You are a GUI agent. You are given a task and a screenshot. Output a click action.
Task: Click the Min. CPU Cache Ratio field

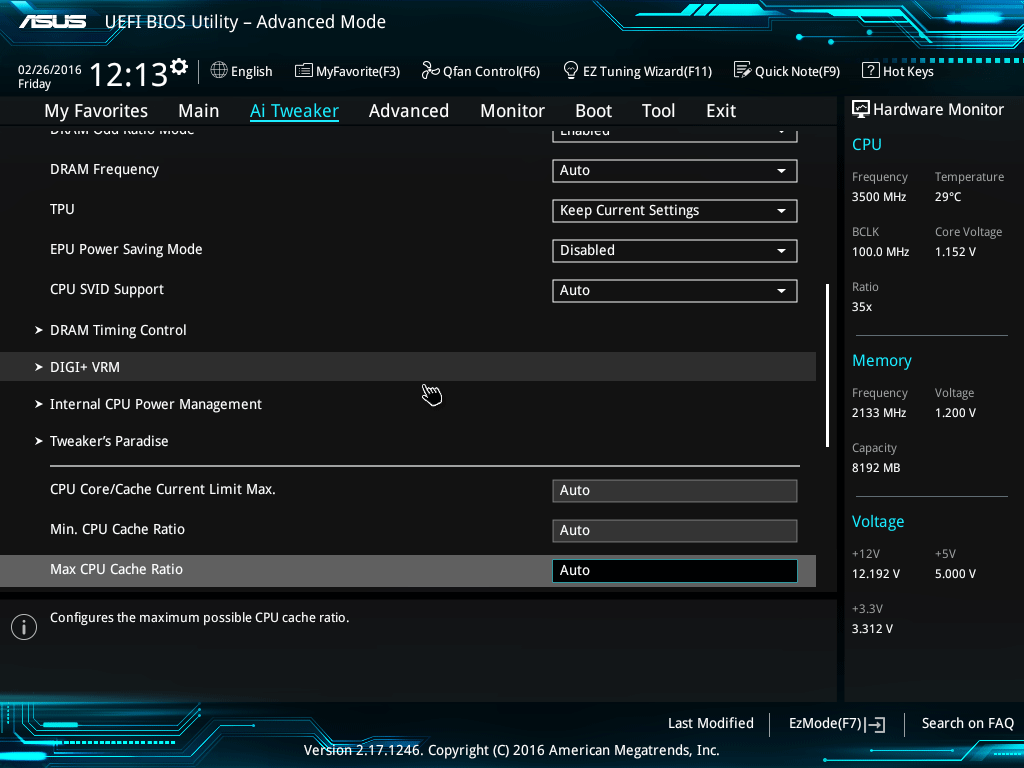click(x=674, y=531)
